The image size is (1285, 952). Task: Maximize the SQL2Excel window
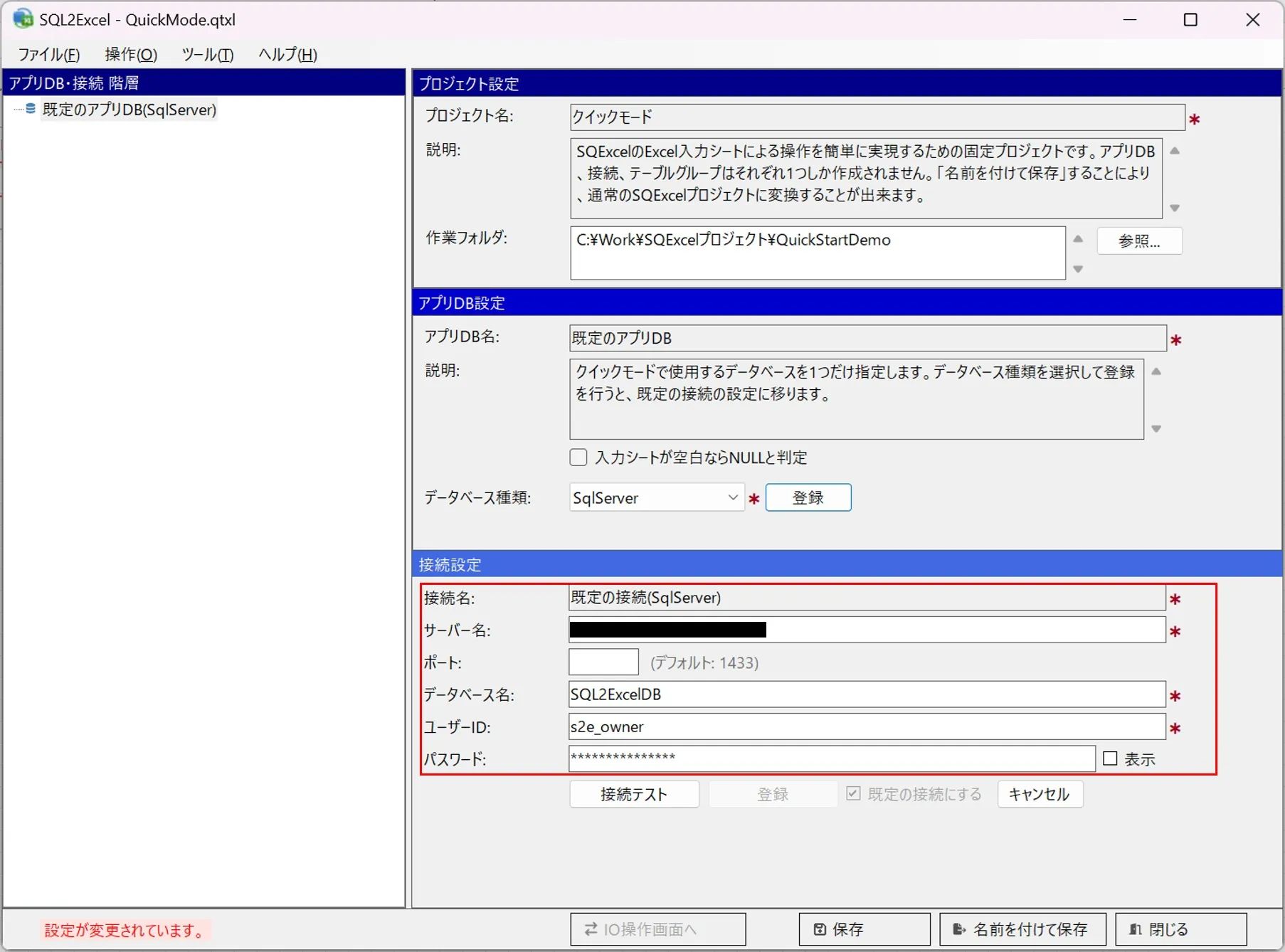pyautogui.click(x=1190, y=20)
